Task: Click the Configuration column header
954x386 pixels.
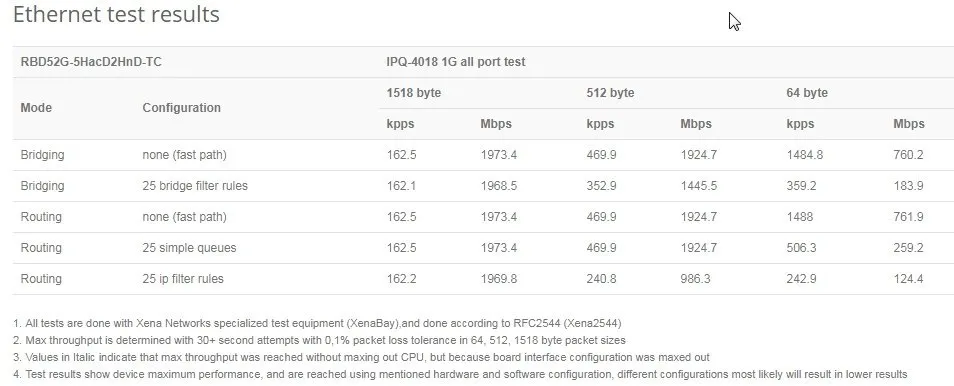Action: (x=181, y=108)
